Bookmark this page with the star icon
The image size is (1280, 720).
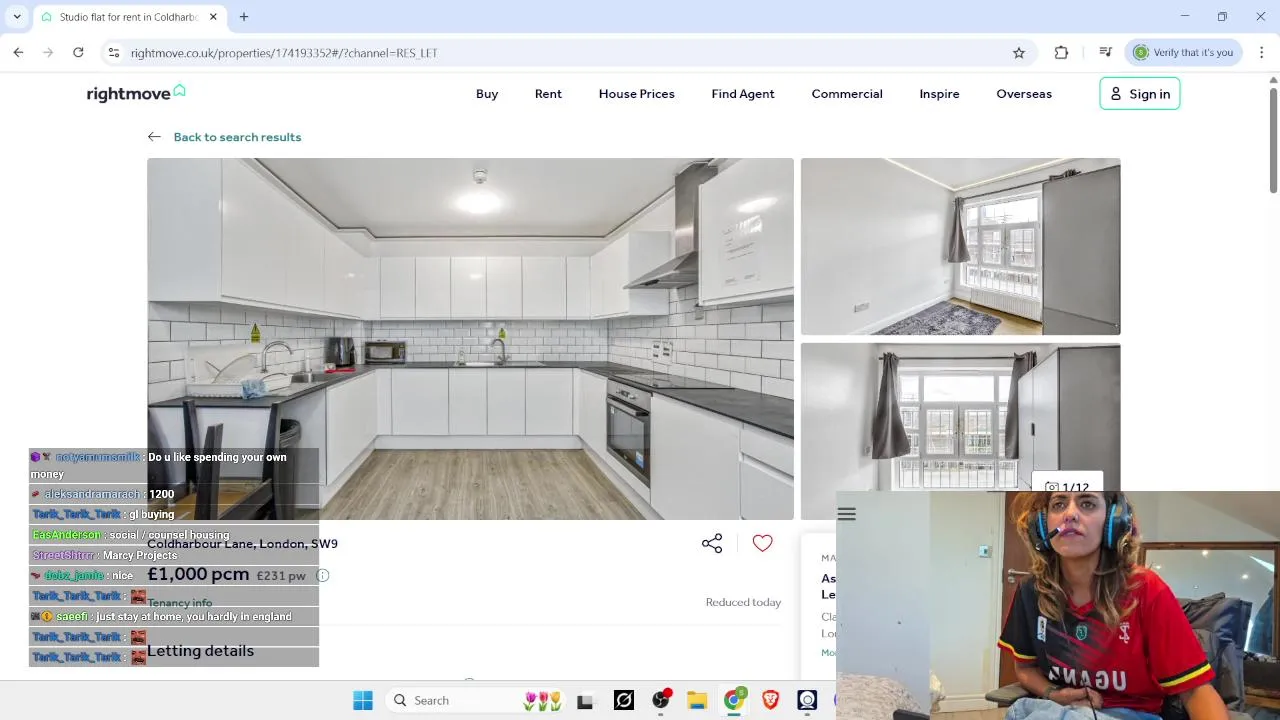[1019, 52]
